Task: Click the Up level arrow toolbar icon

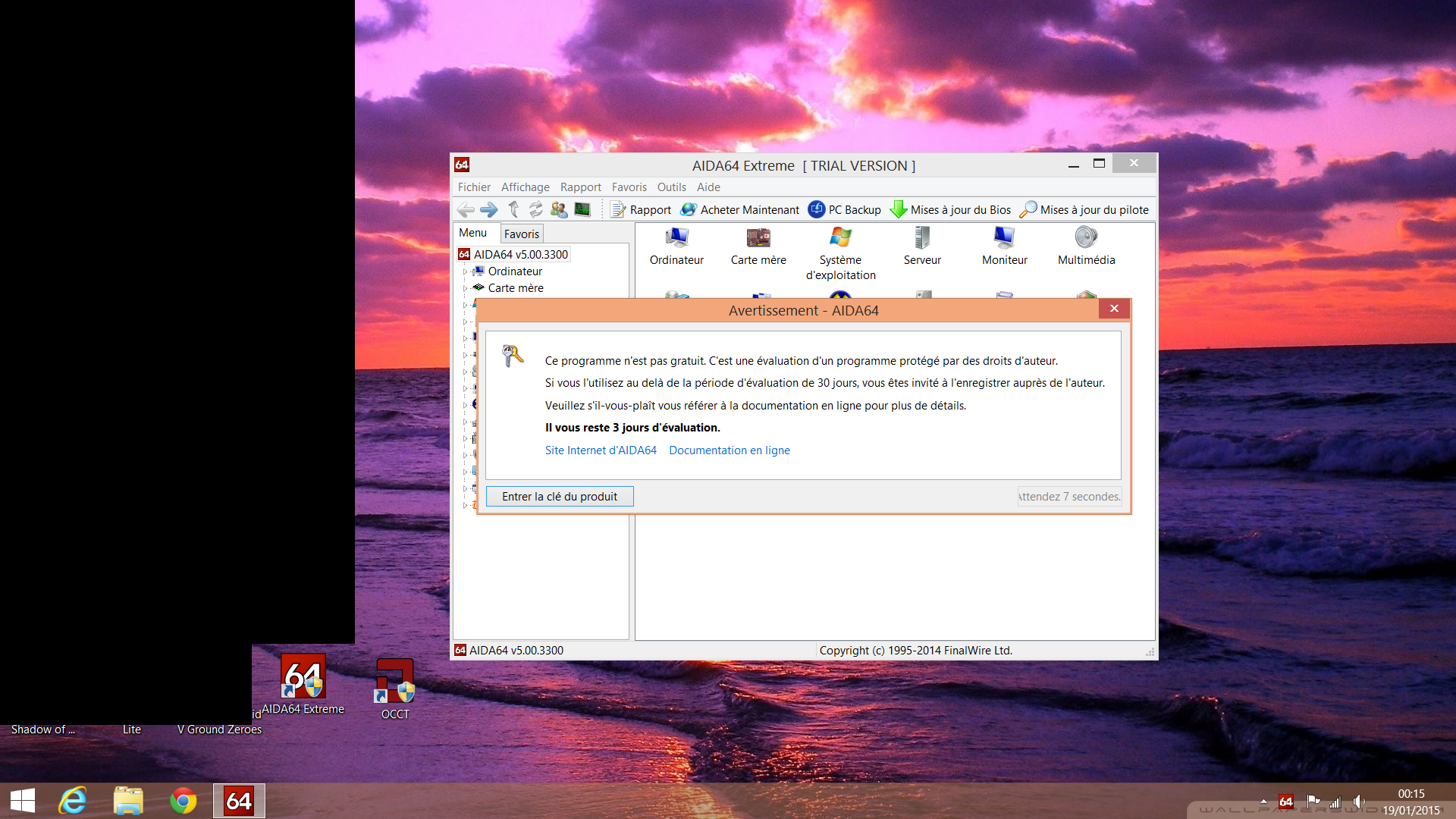Action: coord(513,210)
